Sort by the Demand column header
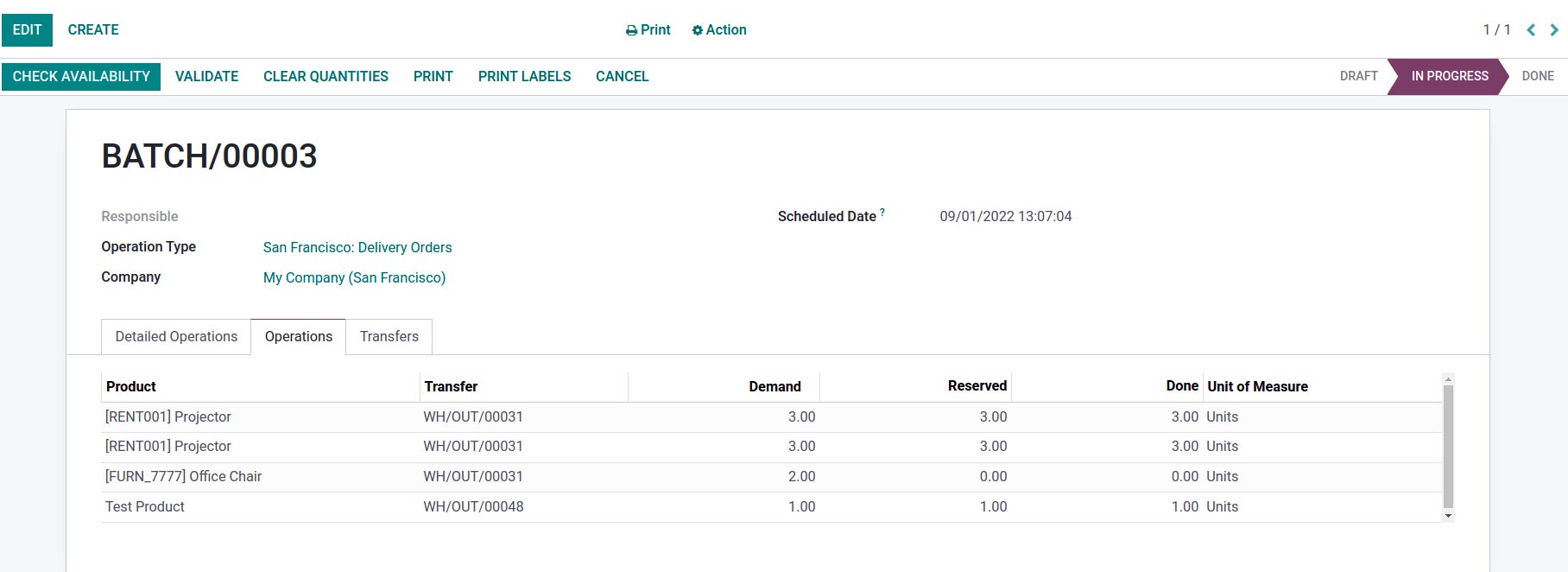The height and width of the screenshot is (572, 1568). (x=724, y=387)
